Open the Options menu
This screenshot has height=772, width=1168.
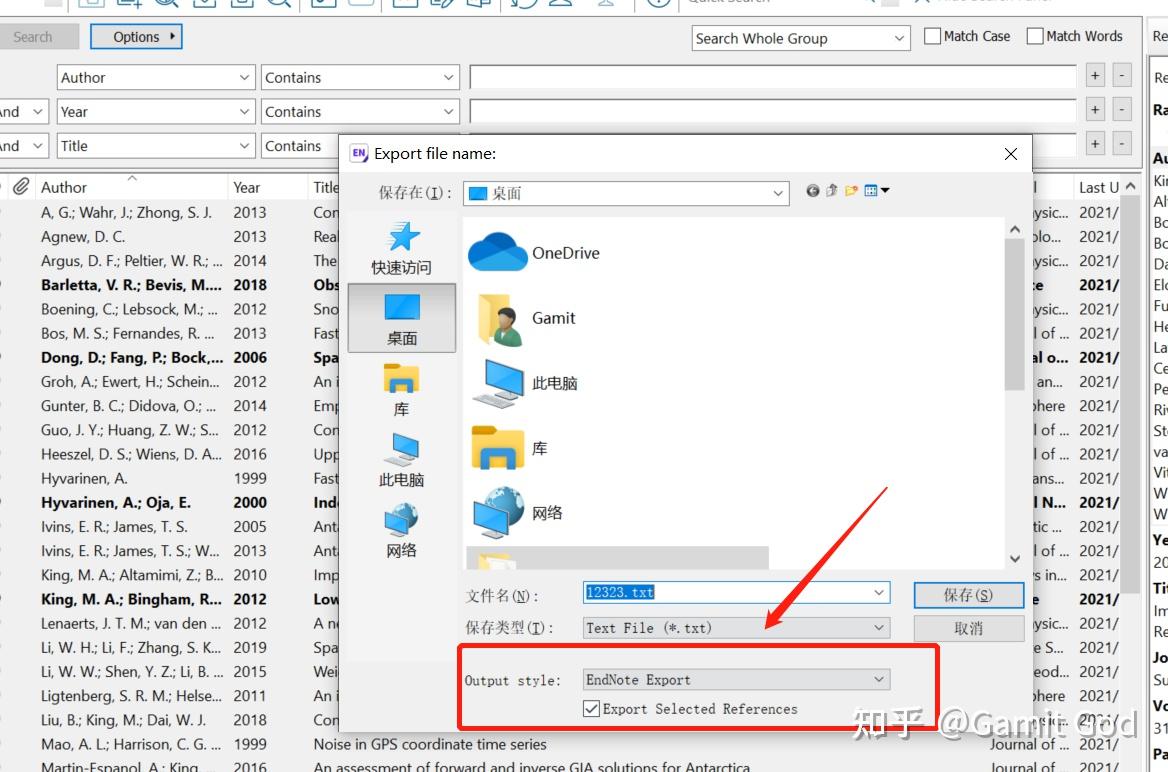[x=136, y=35]
